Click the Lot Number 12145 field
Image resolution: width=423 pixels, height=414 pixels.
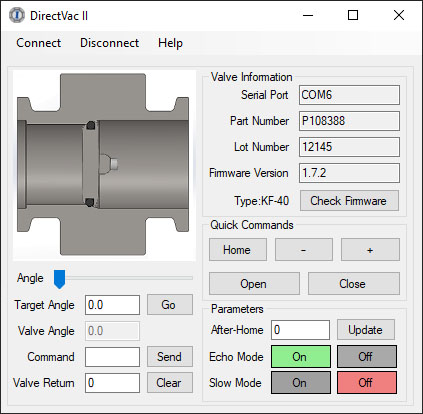(x=349, y=147)
